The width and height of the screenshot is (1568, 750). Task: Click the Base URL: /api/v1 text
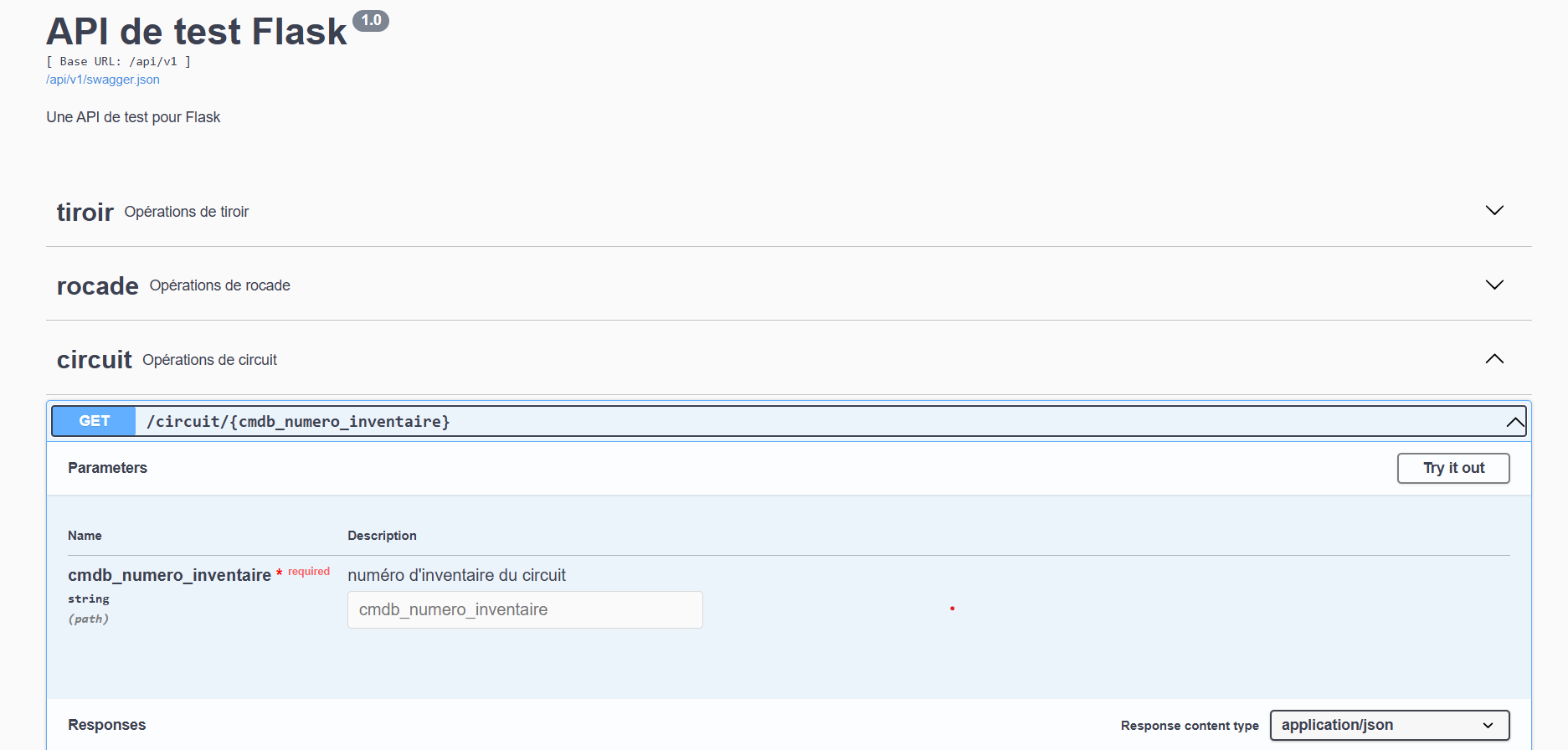point(119,61)
